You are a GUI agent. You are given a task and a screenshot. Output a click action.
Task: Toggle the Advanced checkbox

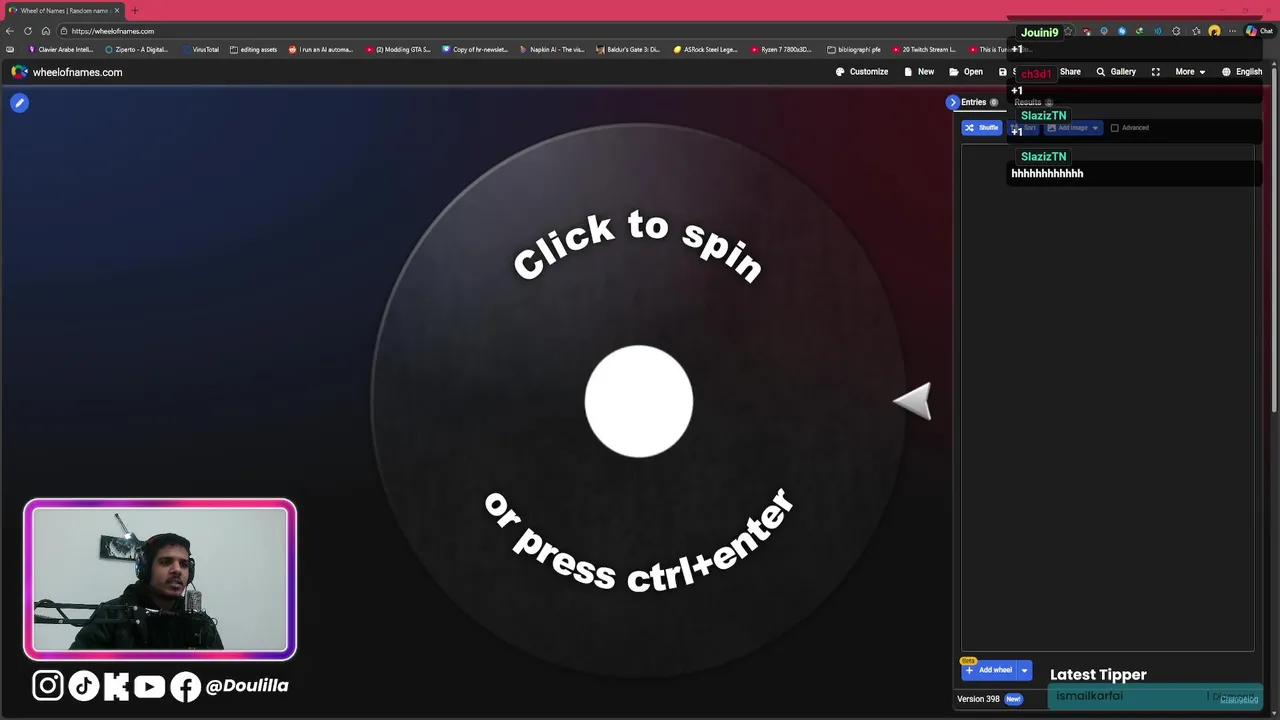[x=1115, y=128]
